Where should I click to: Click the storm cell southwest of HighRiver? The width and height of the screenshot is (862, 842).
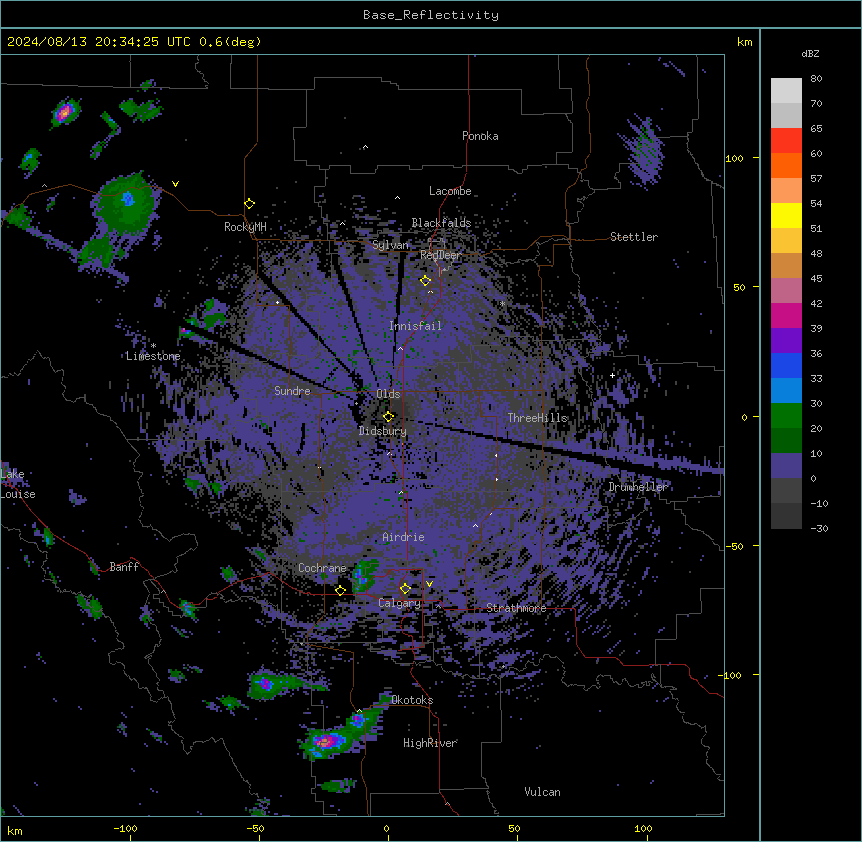pyautogui.click(x=327, y=741)
